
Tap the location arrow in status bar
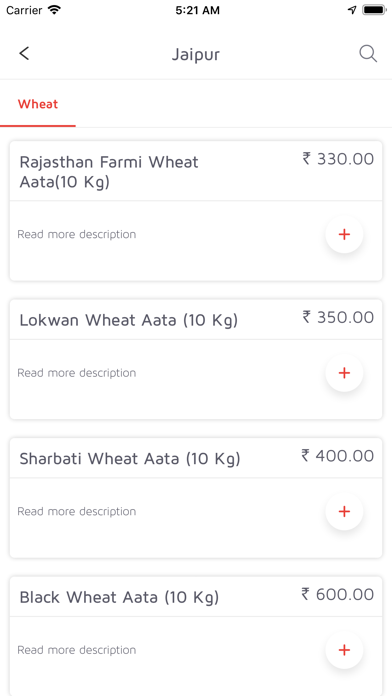(352, 10)
